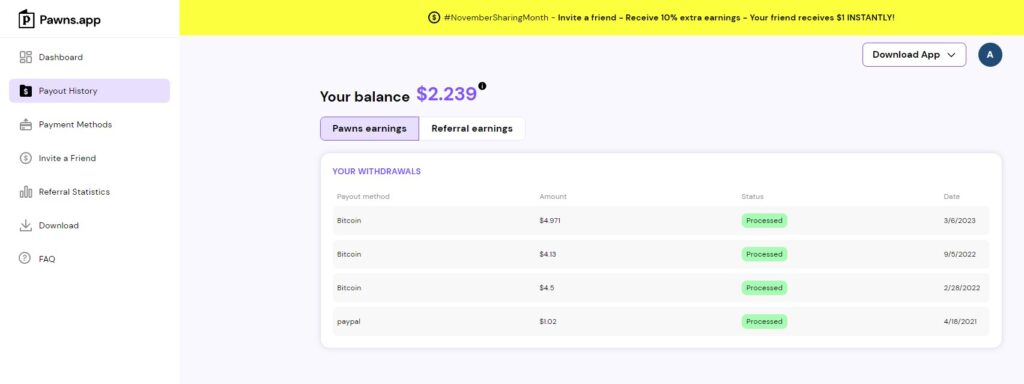Image resolution: width=1024 pixels, height=384 pixels.
Task: Click Bitcoin in the $4.5 row
Action: pyautogui.click(x=349, y=288)
